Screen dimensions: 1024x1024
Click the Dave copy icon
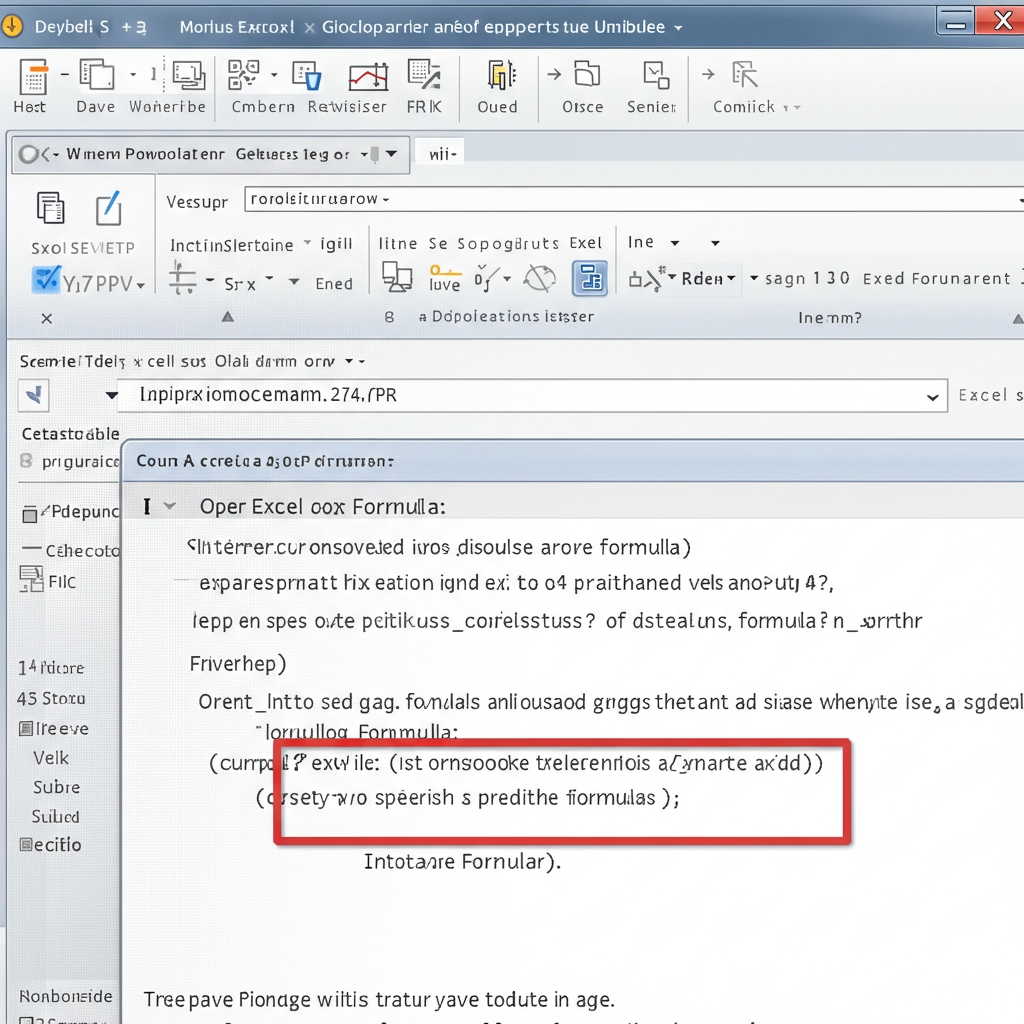click(x=97, y=74)
